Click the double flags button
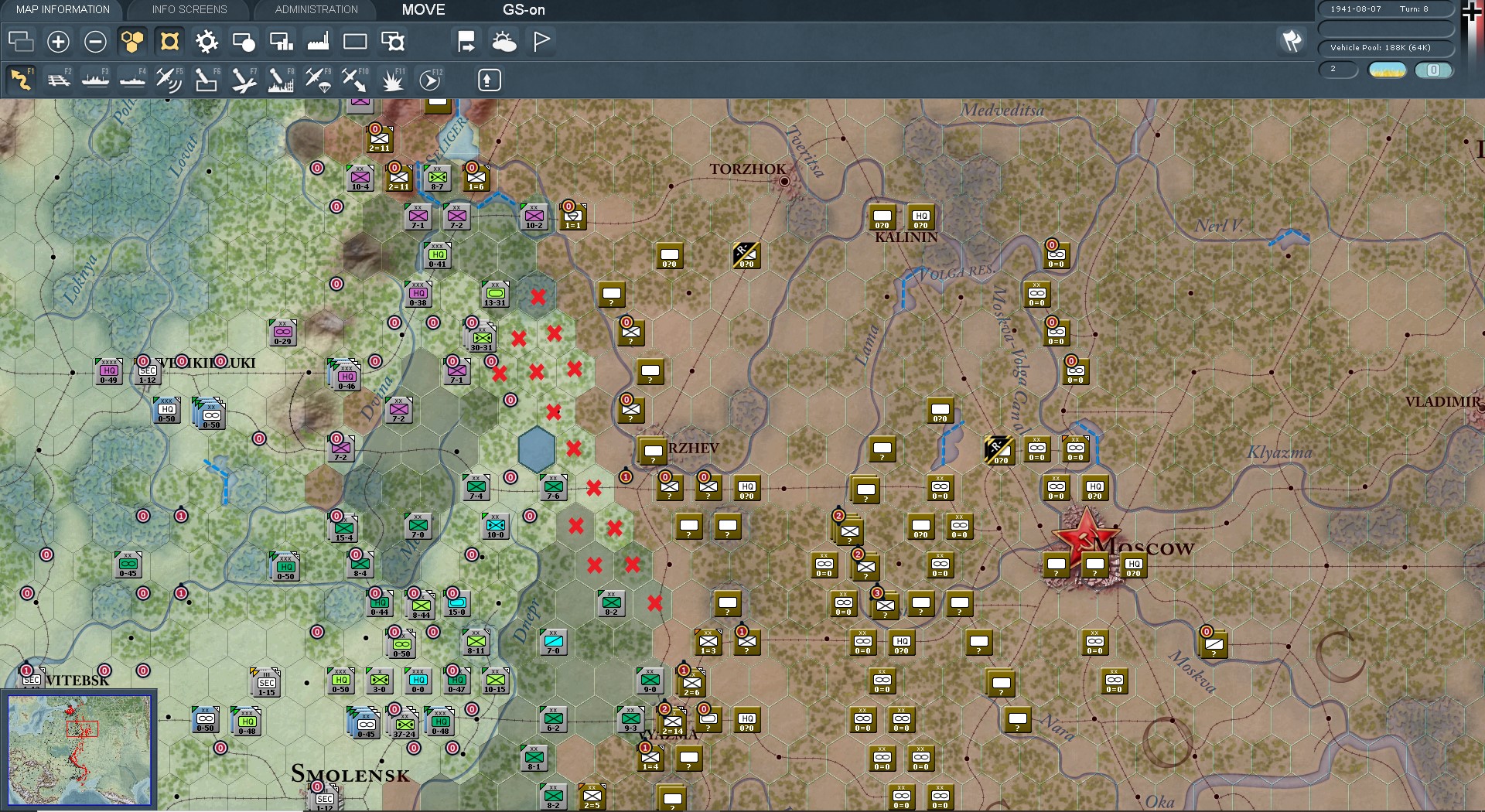The height and width of the screenshot is (812, 1485). point(1292,41)
